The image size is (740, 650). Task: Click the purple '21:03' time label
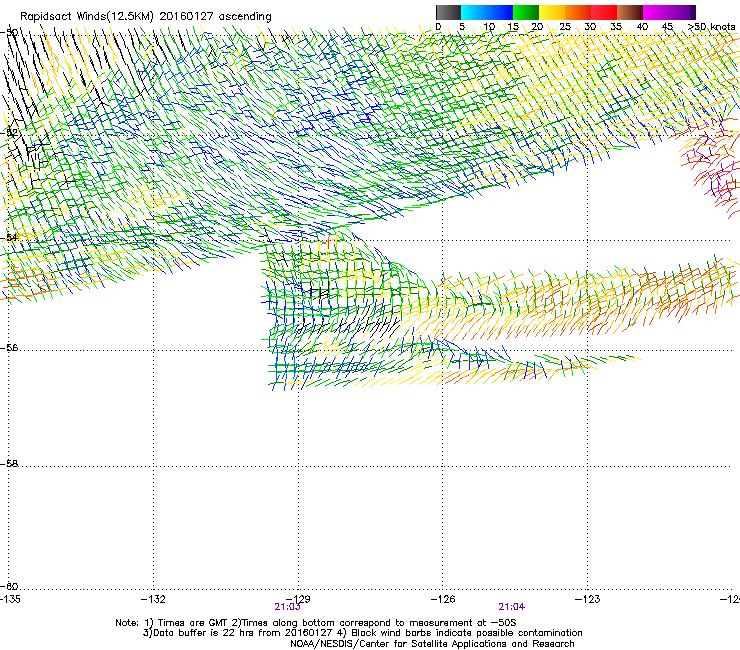(x=287, y=607)
